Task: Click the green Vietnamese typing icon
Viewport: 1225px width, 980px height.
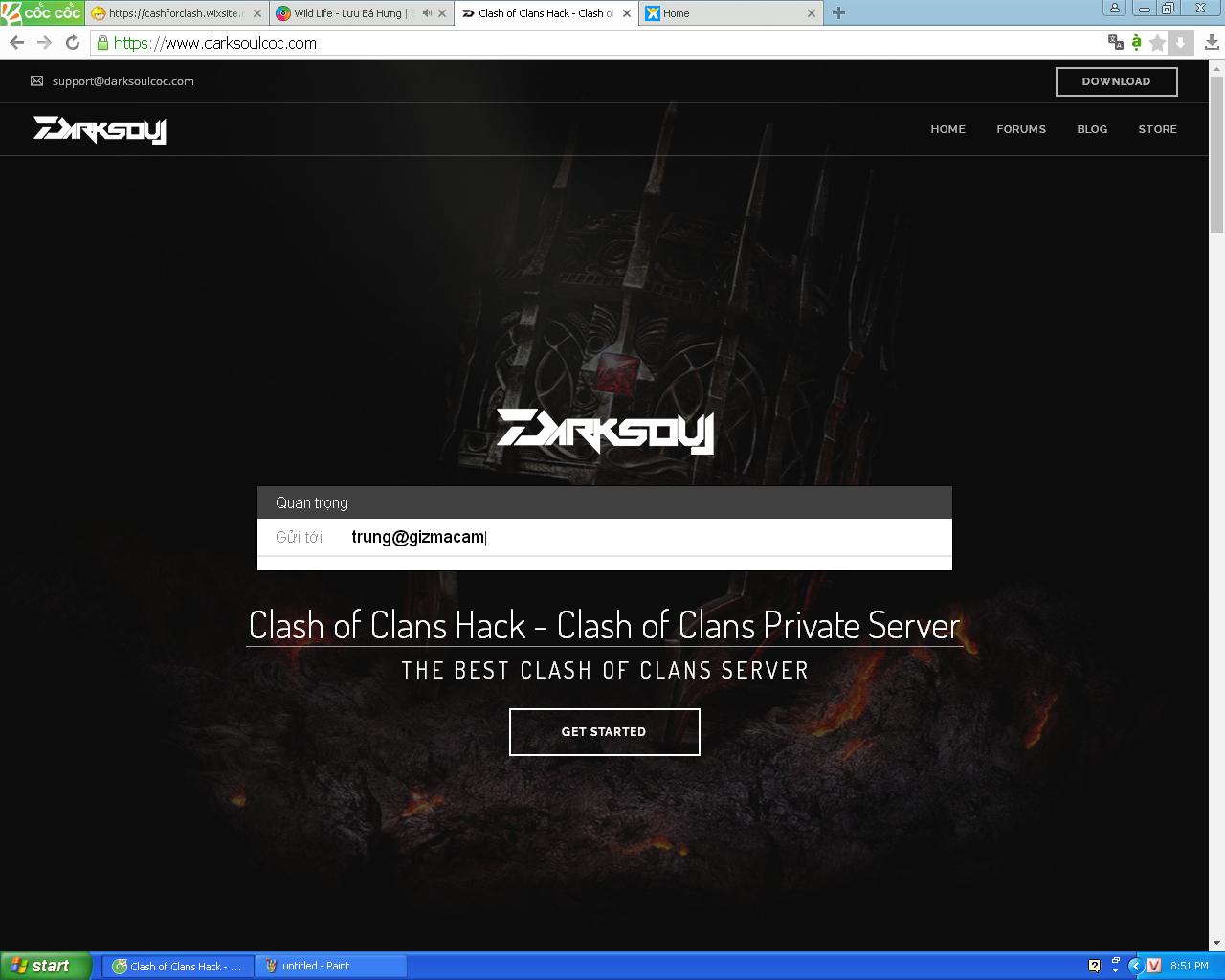Action: pyautogui.click(x=1136, y=42)
